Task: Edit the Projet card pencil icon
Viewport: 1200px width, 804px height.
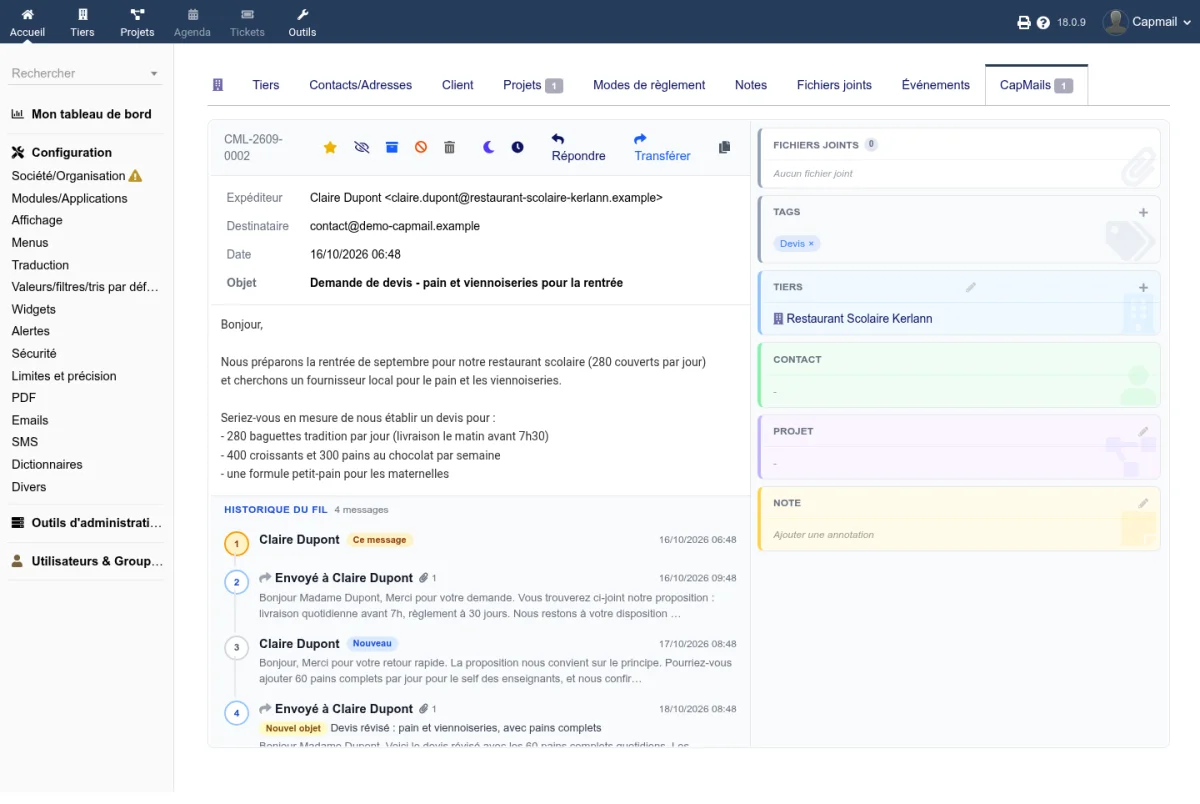Action: (x=1143, y=431)
